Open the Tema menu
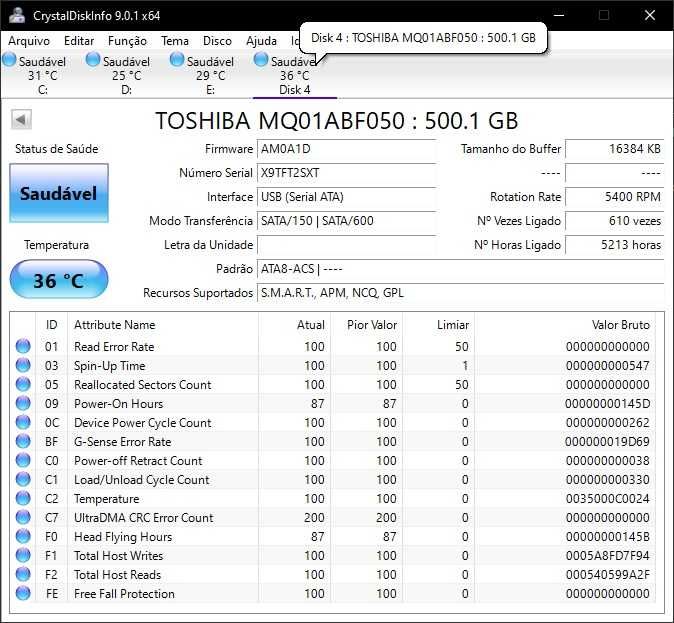This screenshot has width=674, height=623. [175, 41]
